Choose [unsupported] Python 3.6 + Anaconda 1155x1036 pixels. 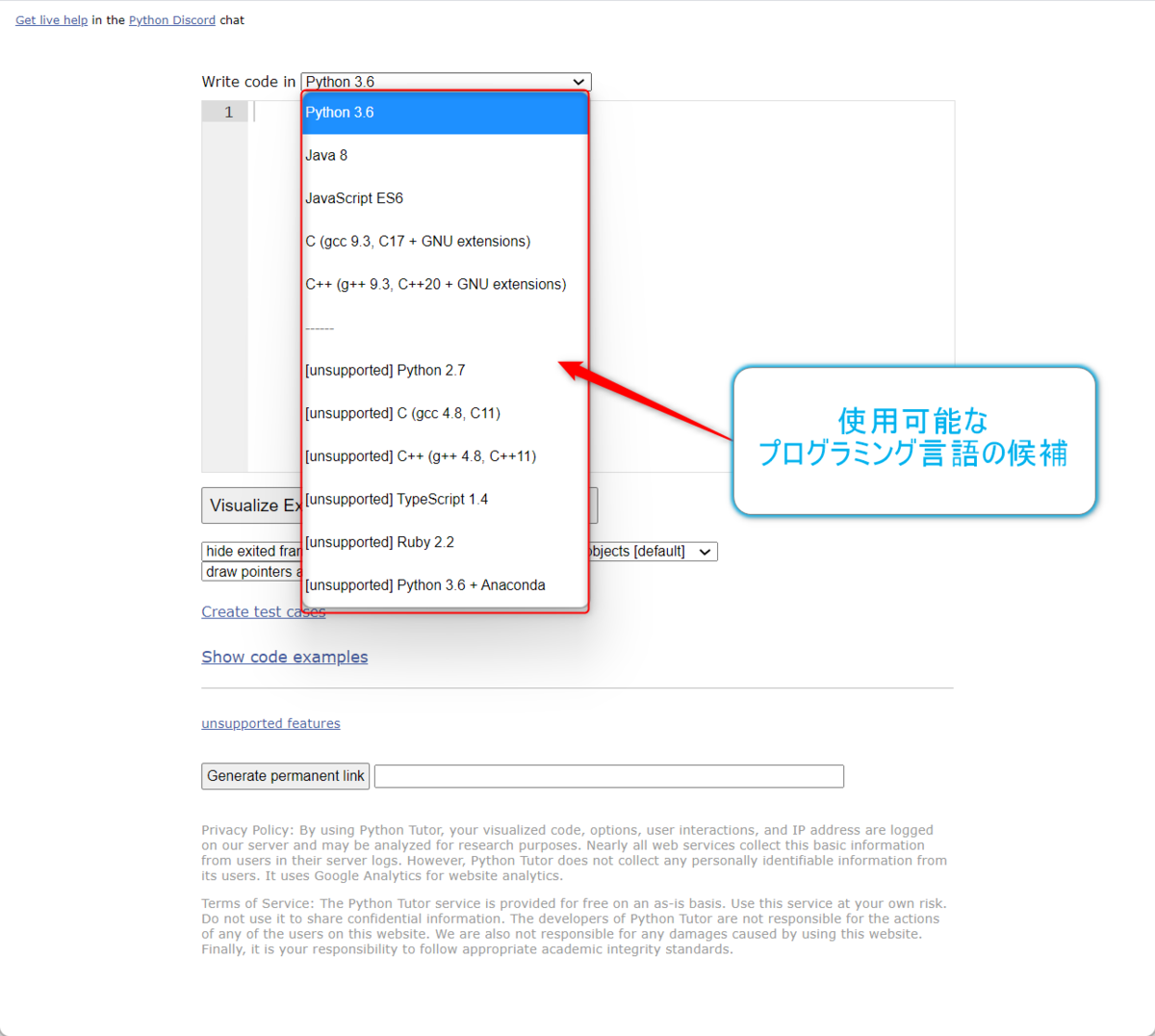[x=445, y=585]
